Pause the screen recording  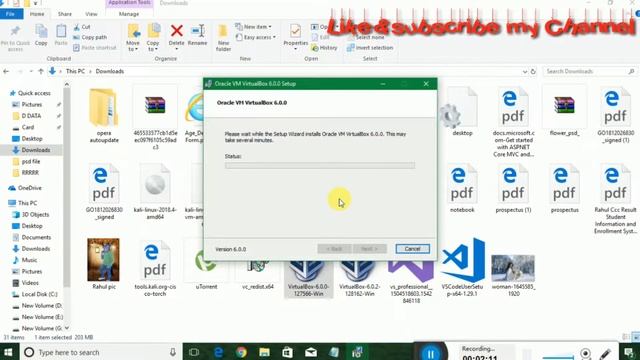click(x=430, y=353)
